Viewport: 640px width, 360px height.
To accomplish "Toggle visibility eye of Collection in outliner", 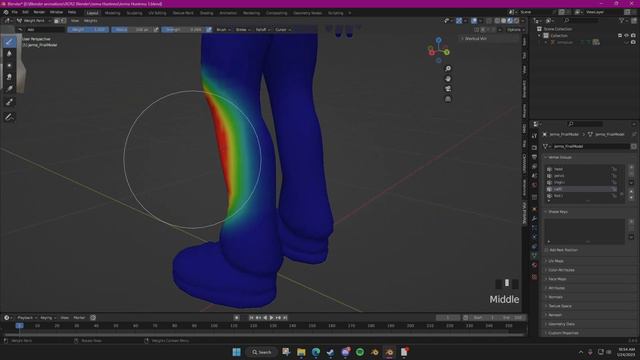I will click(627, 36).
